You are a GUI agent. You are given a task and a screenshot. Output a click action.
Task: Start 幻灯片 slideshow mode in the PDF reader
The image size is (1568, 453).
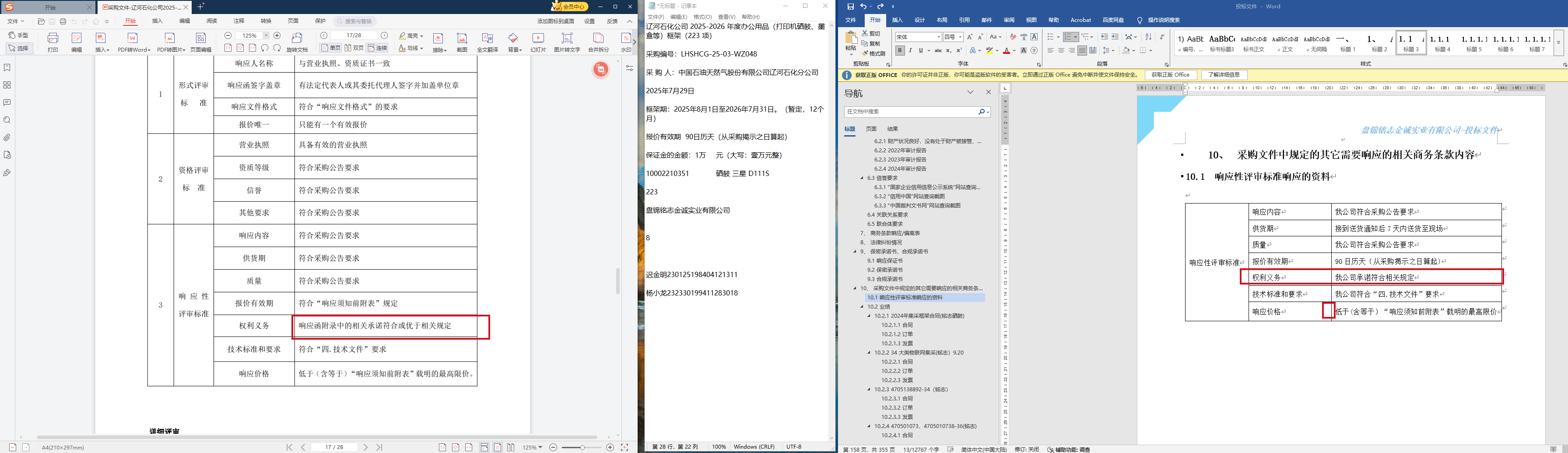[x=538, y=42]
